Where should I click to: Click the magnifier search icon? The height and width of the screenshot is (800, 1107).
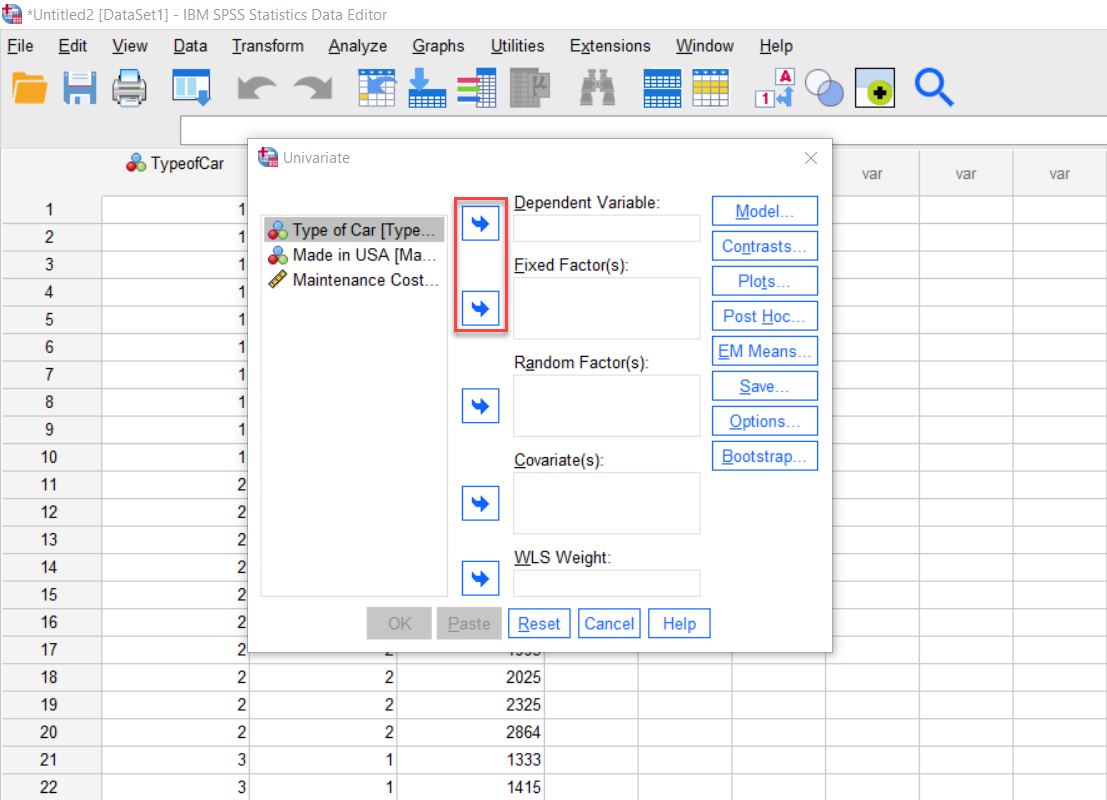(934, 88)
